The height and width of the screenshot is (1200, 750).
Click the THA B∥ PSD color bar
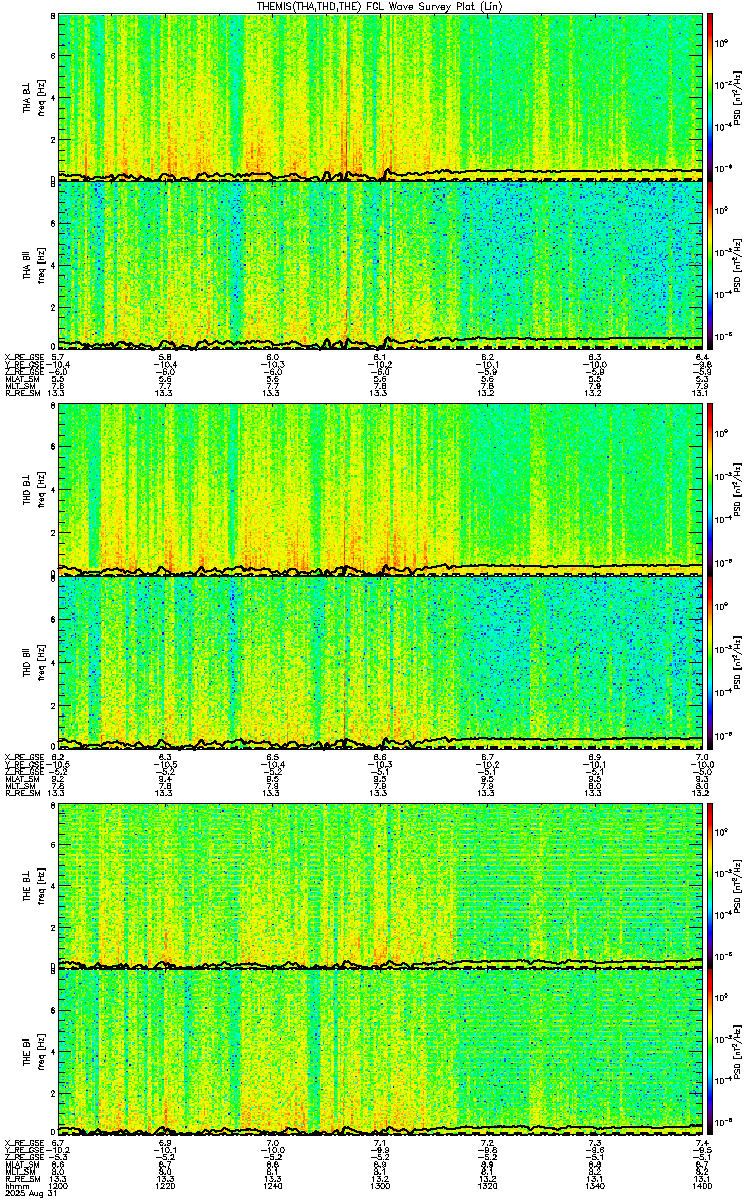710,265
